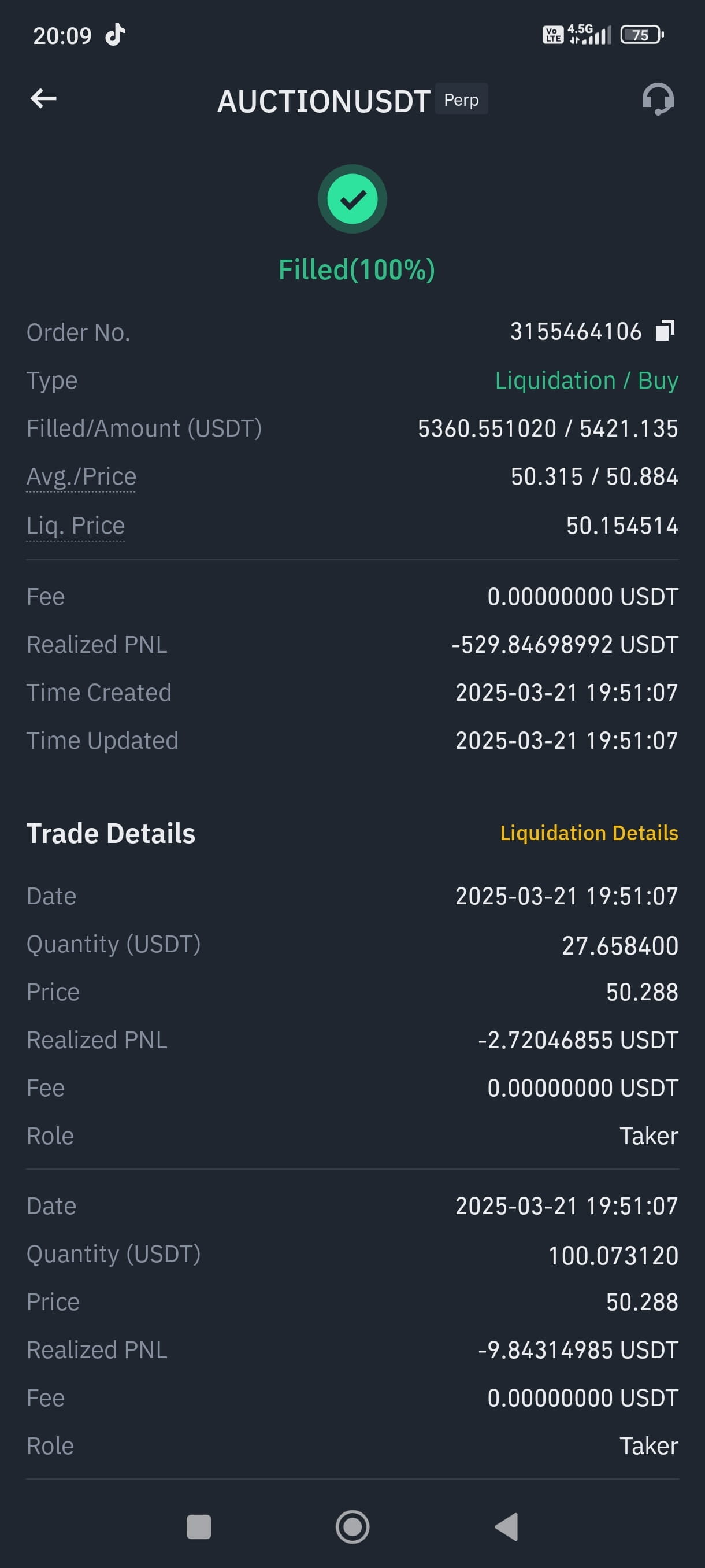Screen dimensions: 705x1568
Task: Tap Android home circle button
Action: tap(352, 1526)
